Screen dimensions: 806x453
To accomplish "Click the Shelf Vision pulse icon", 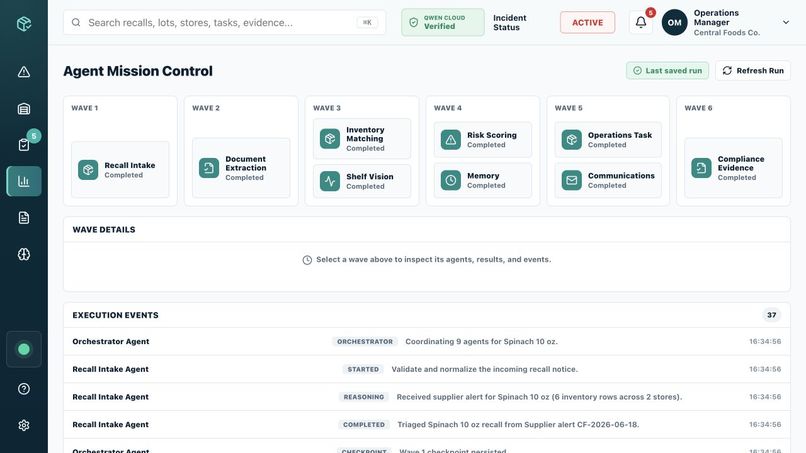I will point(329,181).
